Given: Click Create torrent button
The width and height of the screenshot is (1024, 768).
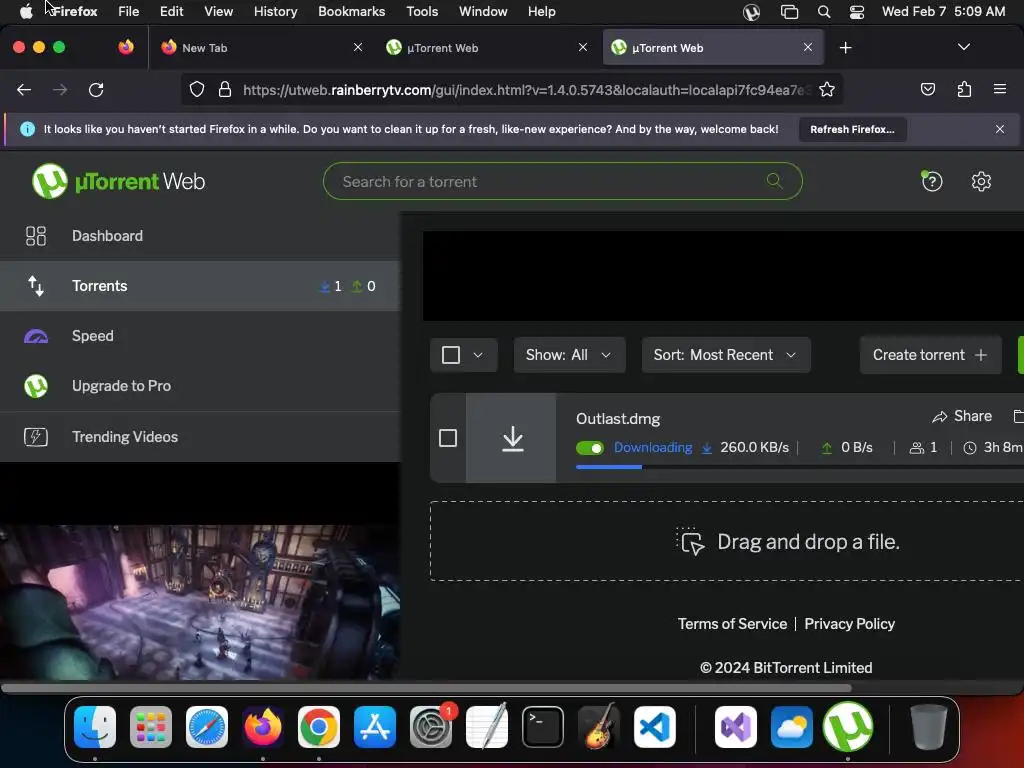Looking at the screenshot, I should [x=931, y=355].
